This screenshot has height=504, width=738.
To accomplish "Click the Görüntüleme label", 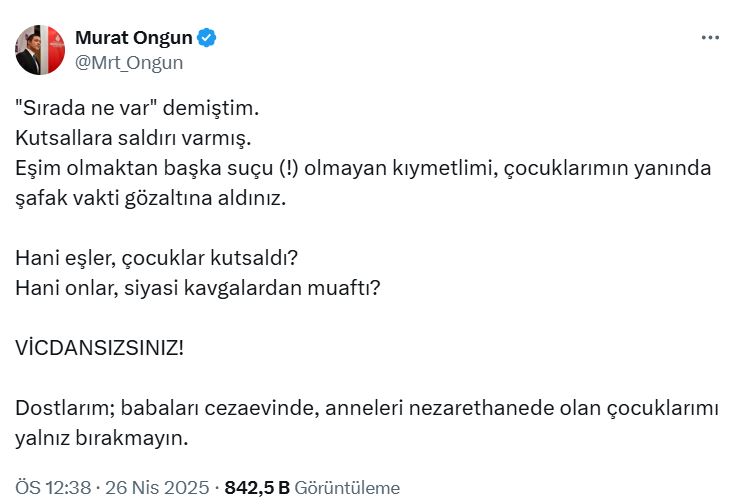I will pyautogui.click(x=347, y=488).
